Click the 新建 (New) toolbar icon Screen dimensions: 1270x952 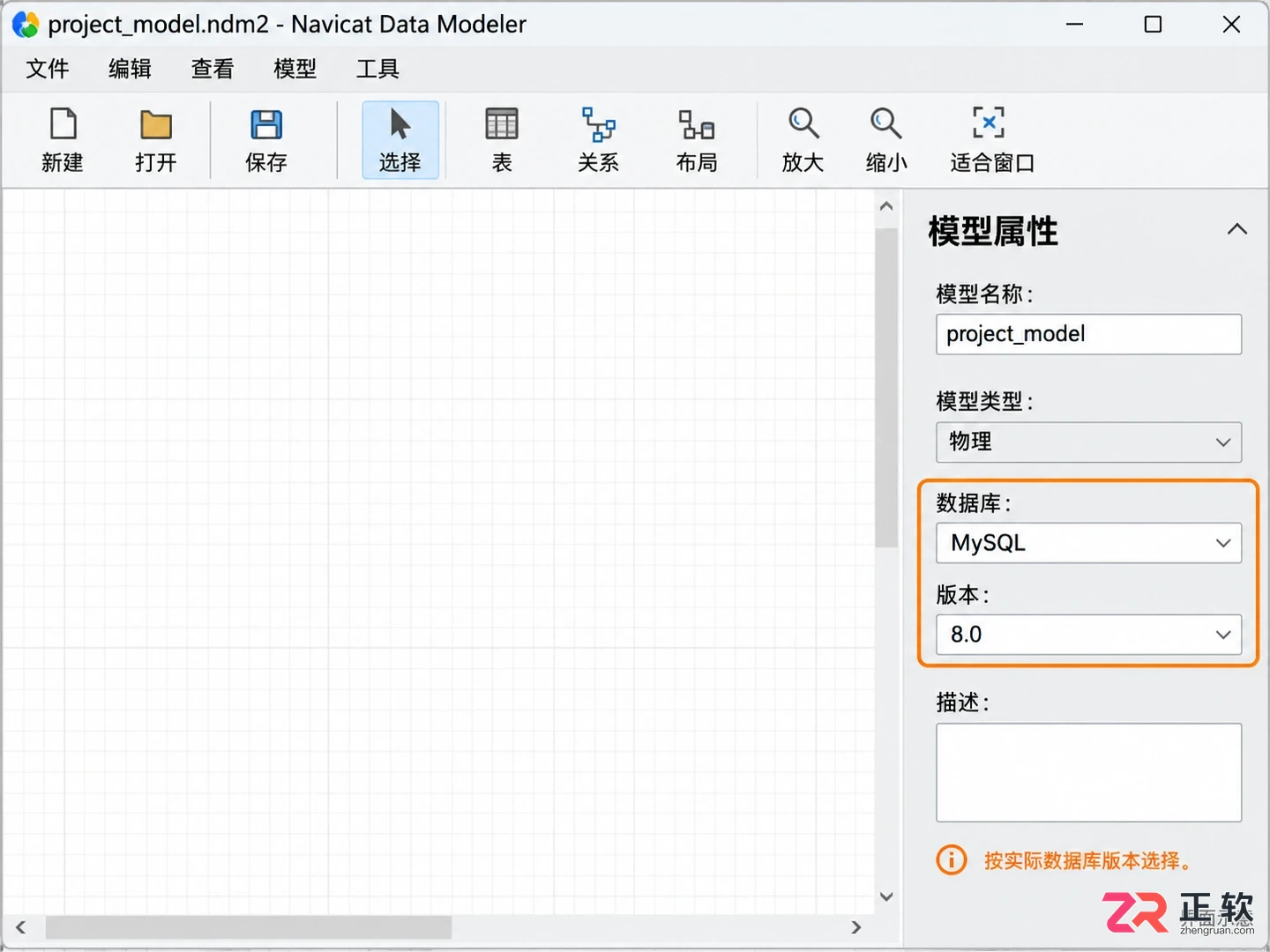[x=63, y=124]
